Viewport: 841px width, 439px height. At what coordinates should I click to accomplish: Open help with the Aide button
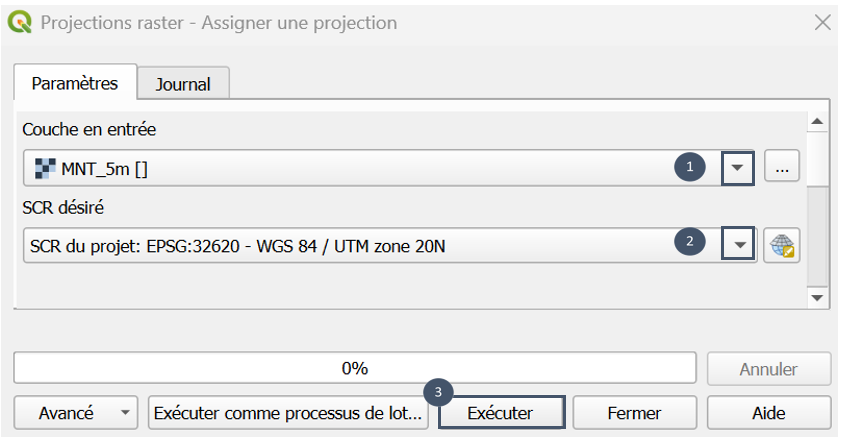pyautogui.click(x=769, y=413)
